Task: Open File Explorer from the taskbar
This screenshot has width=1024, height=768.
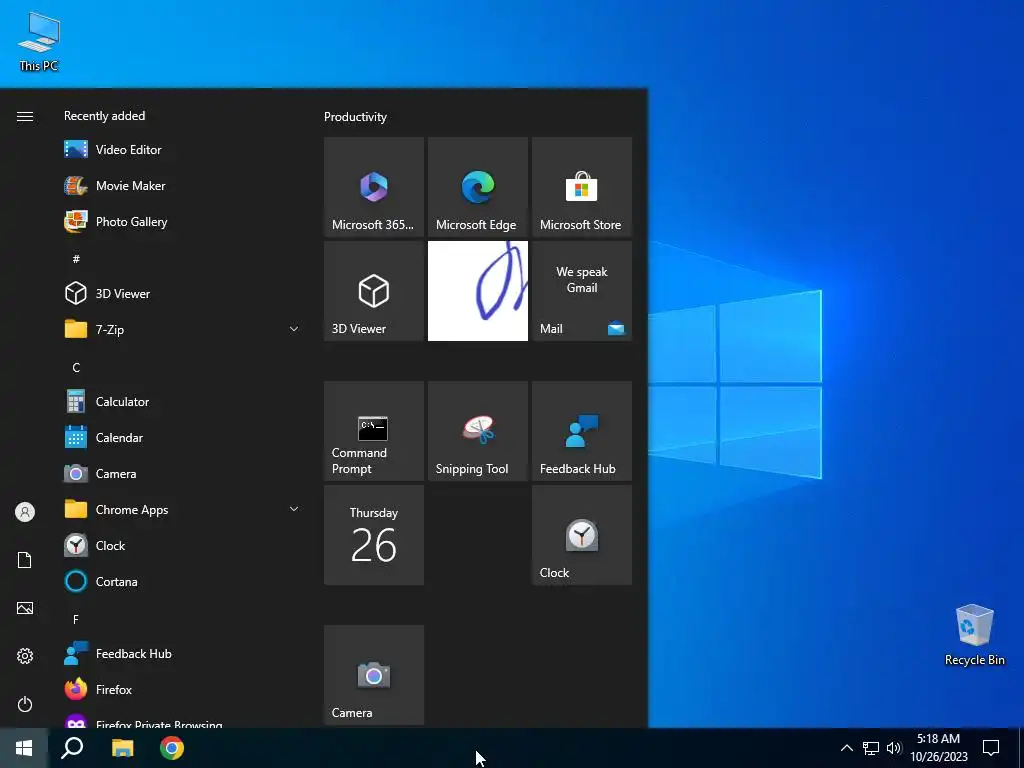Action: (122, 748)
